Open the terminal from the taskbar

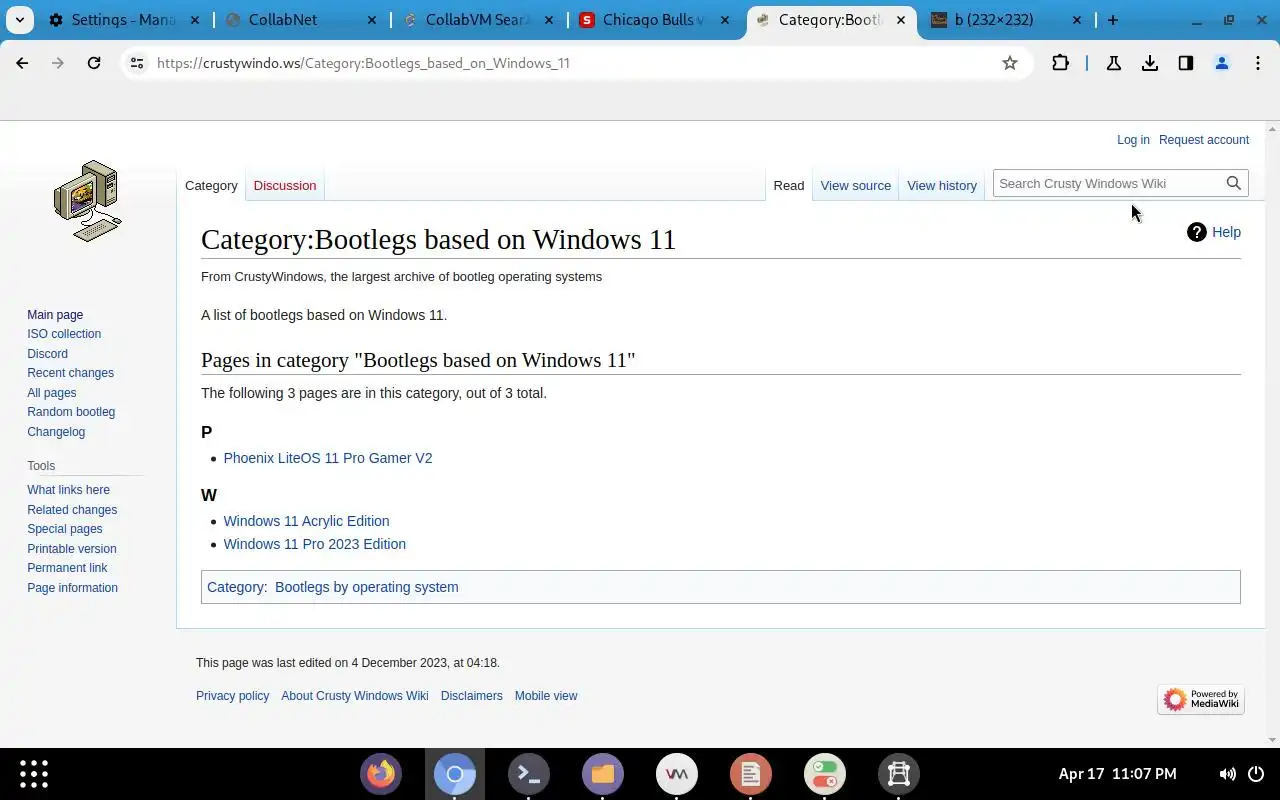point(529,773)
